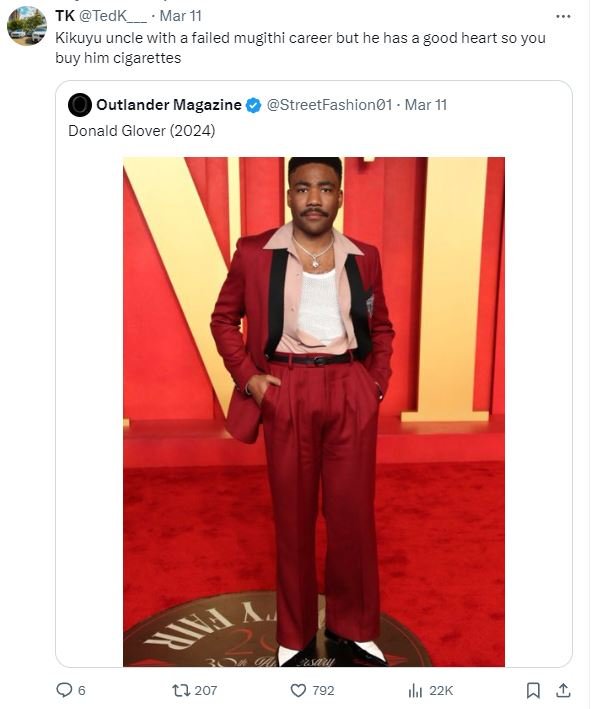Image resolution: width=603 pixels, height=709 pixels.
Task: Repost this tweet via retweet icon
Action: 181,690
